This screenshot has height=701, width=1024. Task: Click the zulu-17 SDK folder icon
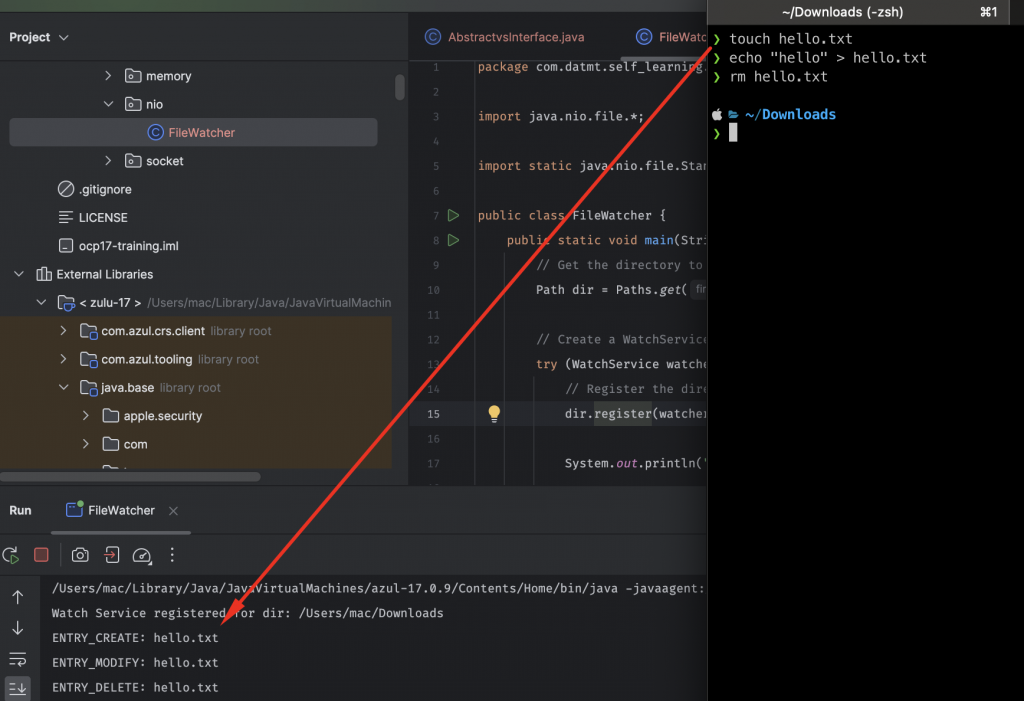tap(66, 302)
